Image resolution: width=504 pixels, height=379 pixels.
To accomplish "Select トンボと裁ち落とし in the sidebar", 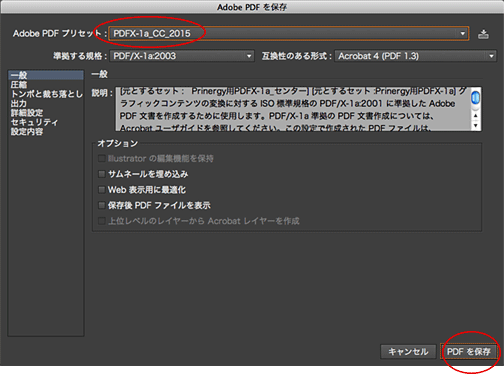I will [46, 94].
